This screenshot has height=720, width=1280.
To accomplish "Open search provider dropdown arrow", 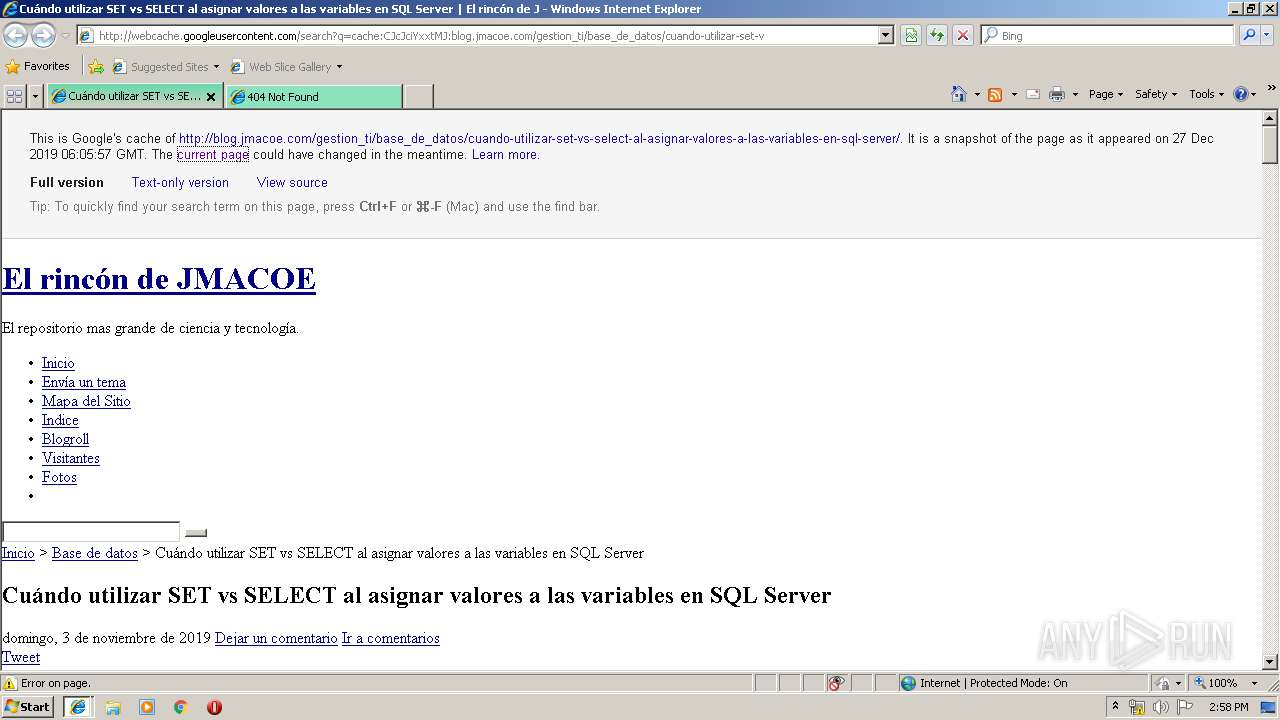I will (1269, 35).
